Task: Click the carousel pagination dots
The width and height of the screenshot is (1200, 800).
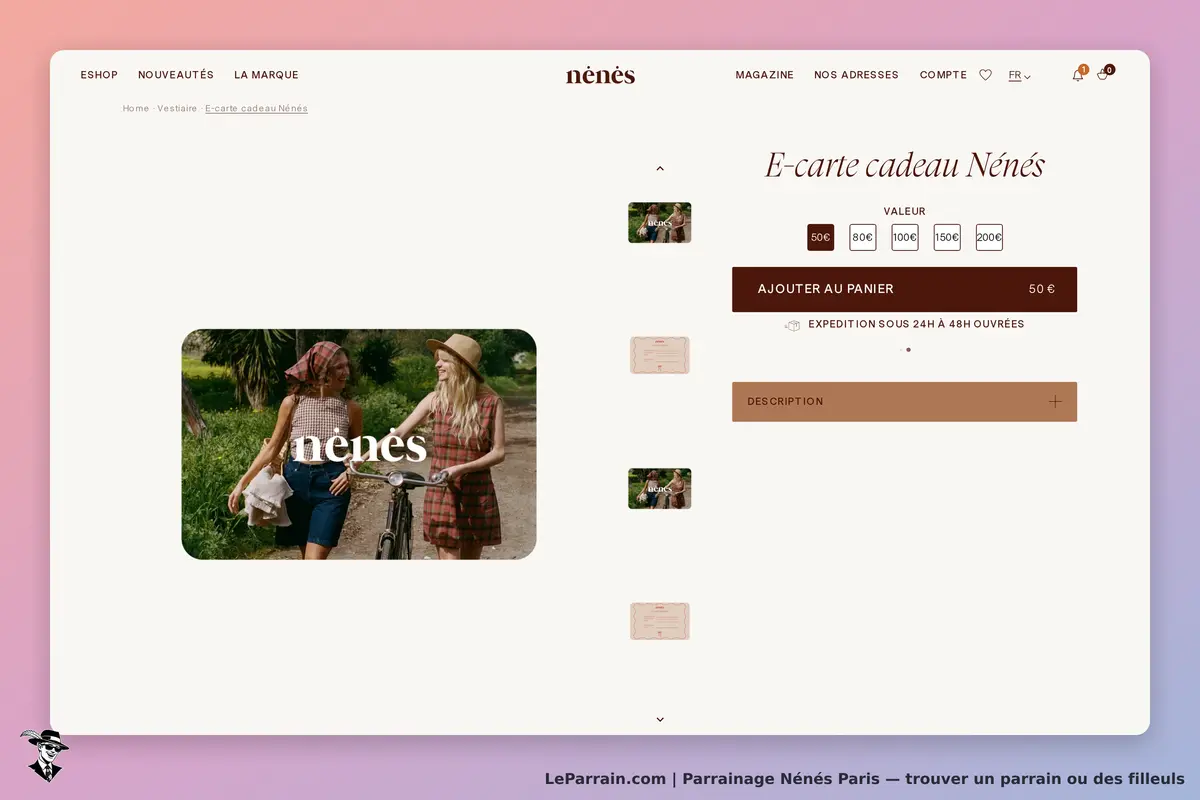Action: pyautogui.click(x=905, y=350)
